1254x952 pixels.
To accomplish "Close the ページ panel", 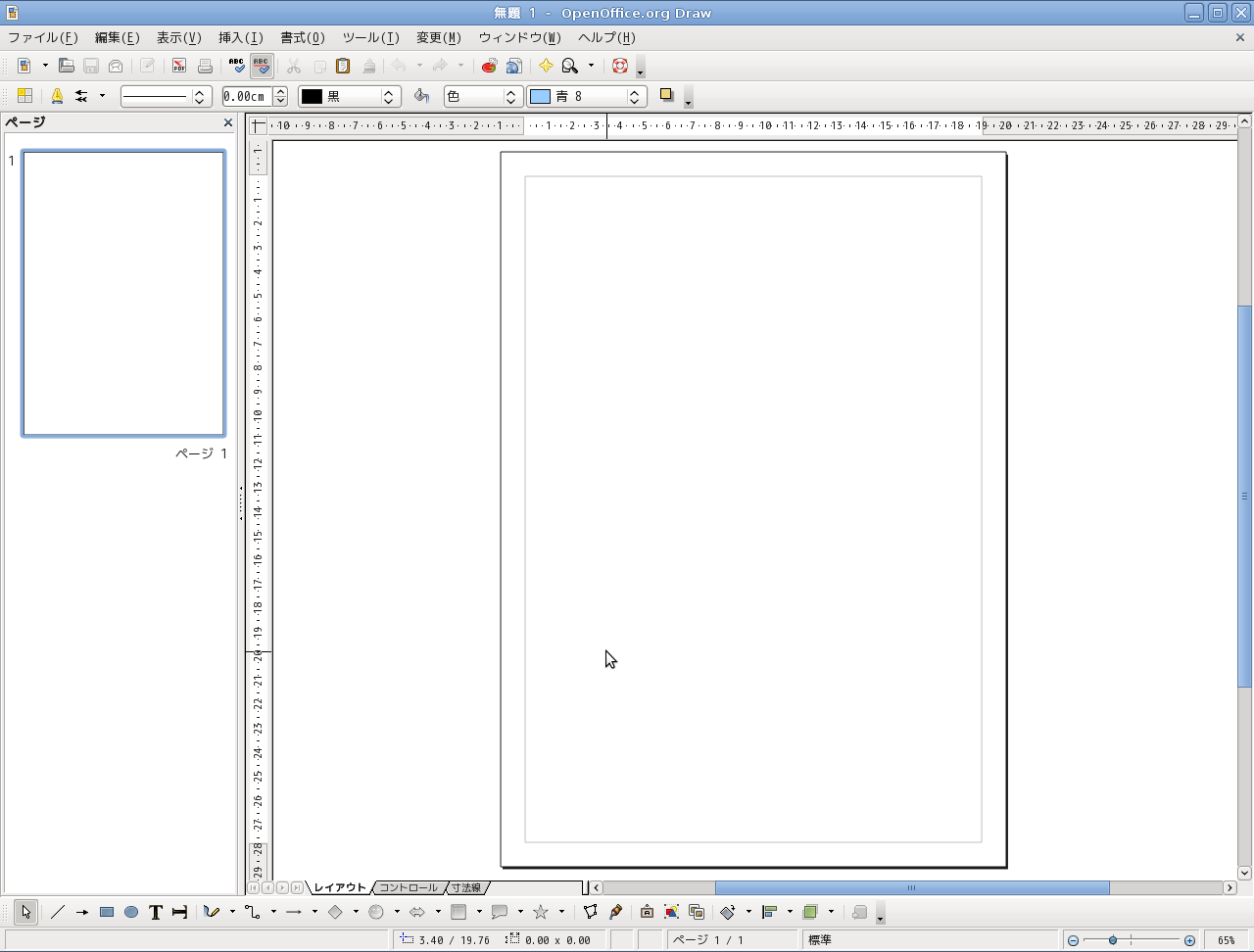I will click(x=228, y=122).
